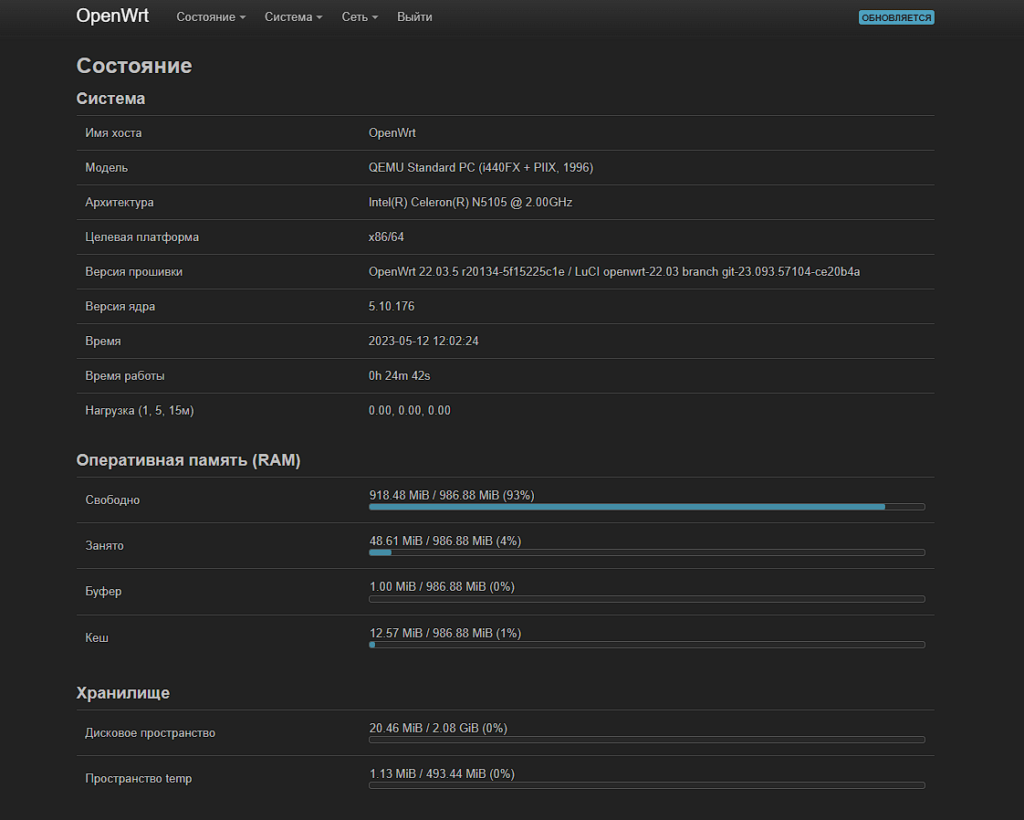Select the Оперативная память (RAM) heading

(x=188, y=460)
